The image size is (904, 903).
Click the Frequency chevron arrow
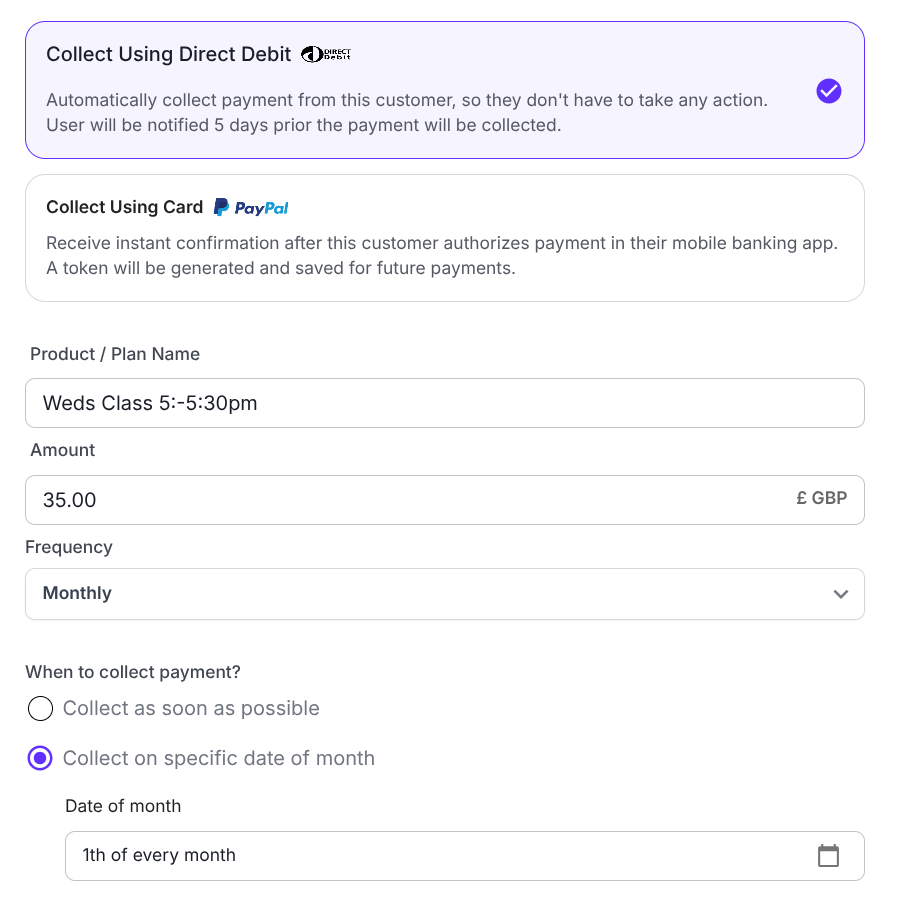(840, 594)
